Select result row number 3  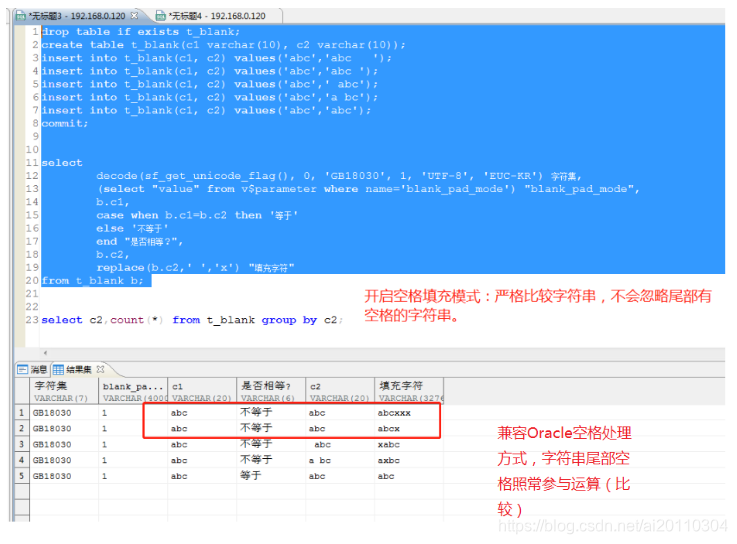[x=22, y=444]
